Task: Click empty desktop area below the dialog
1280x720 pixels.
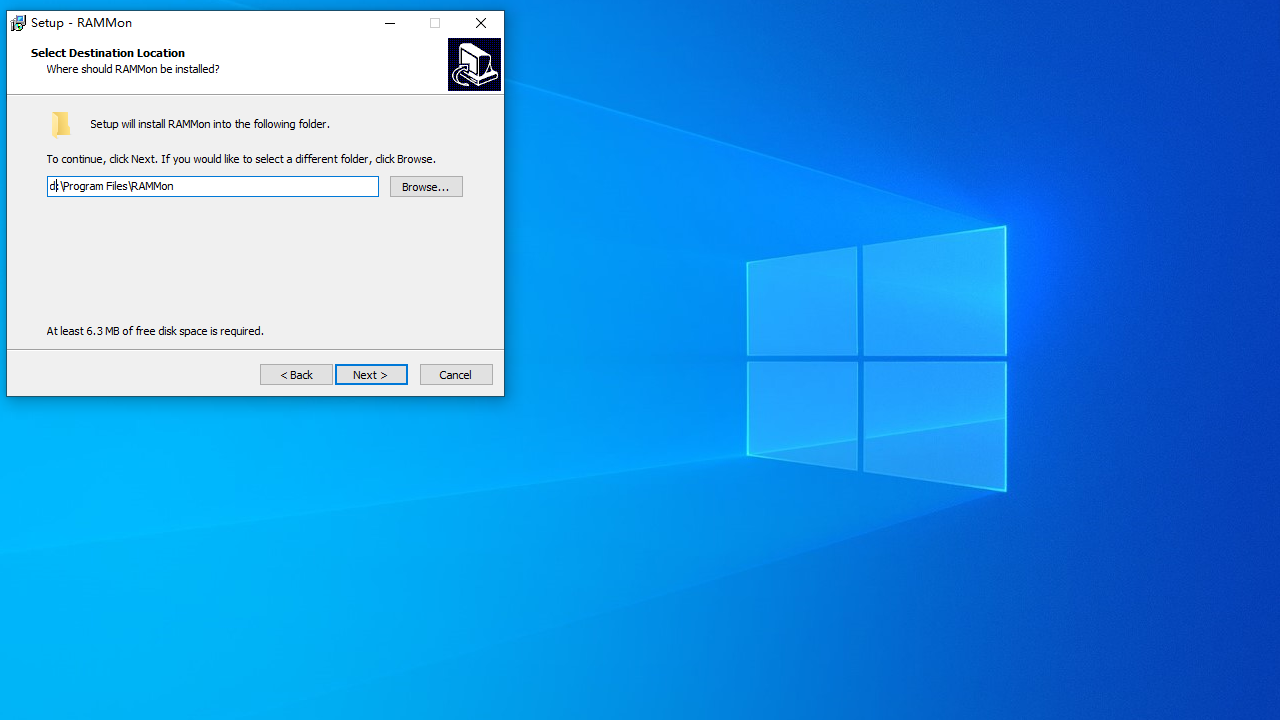Action: click(250, 550)
